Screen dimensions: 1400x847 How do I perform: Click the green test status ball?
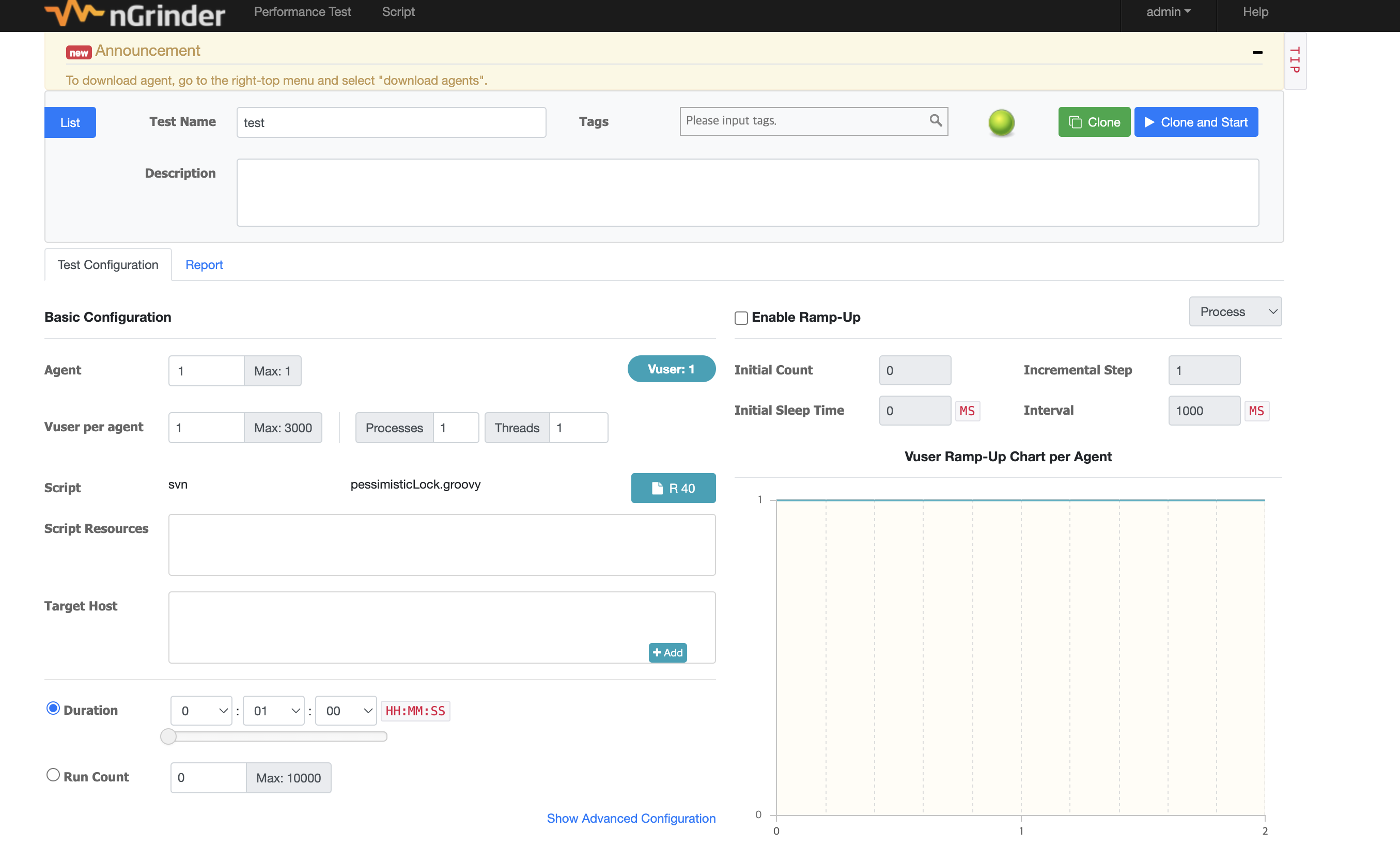[x=1001, y=122]
